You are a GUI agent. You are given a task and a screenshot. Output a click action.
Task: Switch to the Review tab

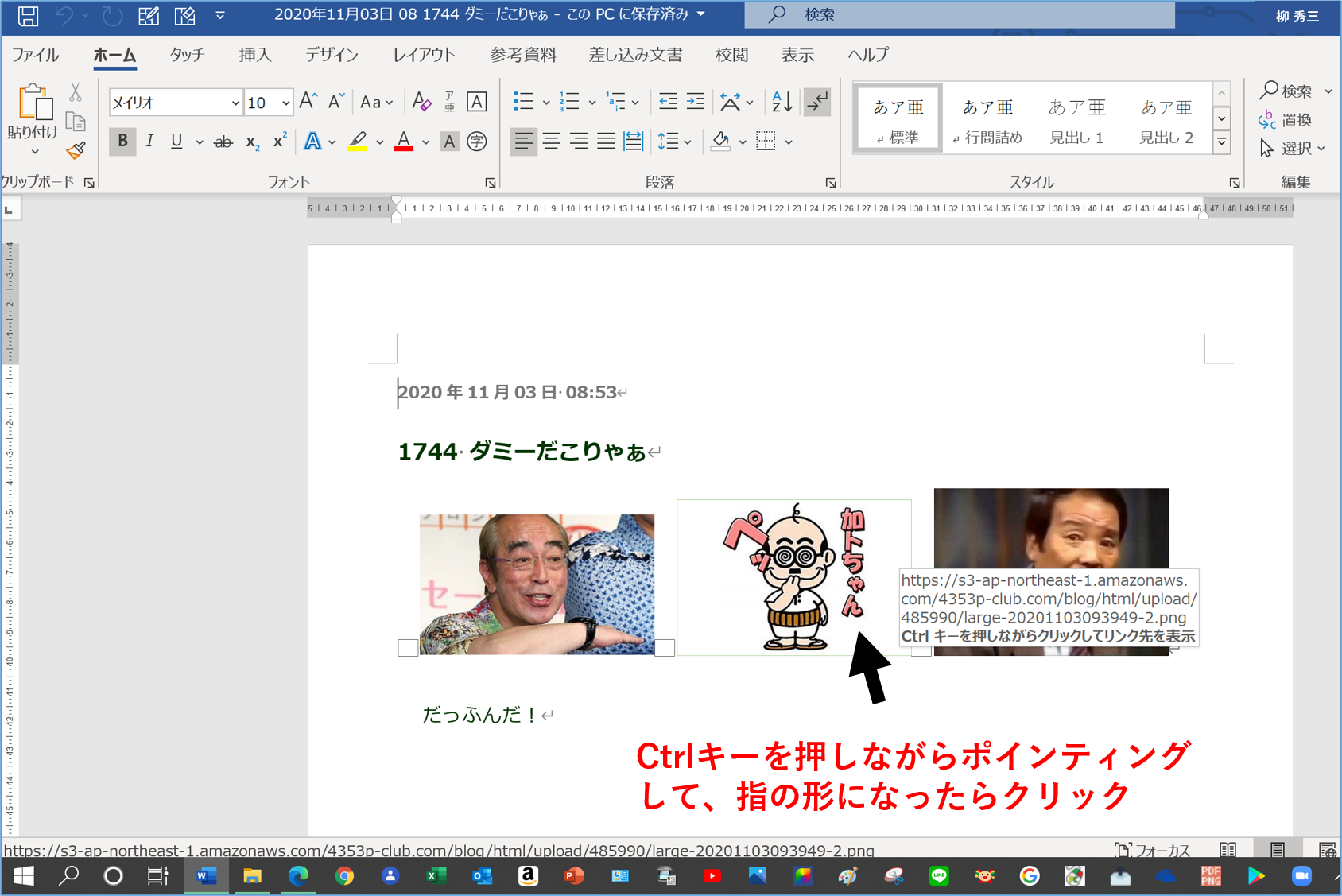731,55
